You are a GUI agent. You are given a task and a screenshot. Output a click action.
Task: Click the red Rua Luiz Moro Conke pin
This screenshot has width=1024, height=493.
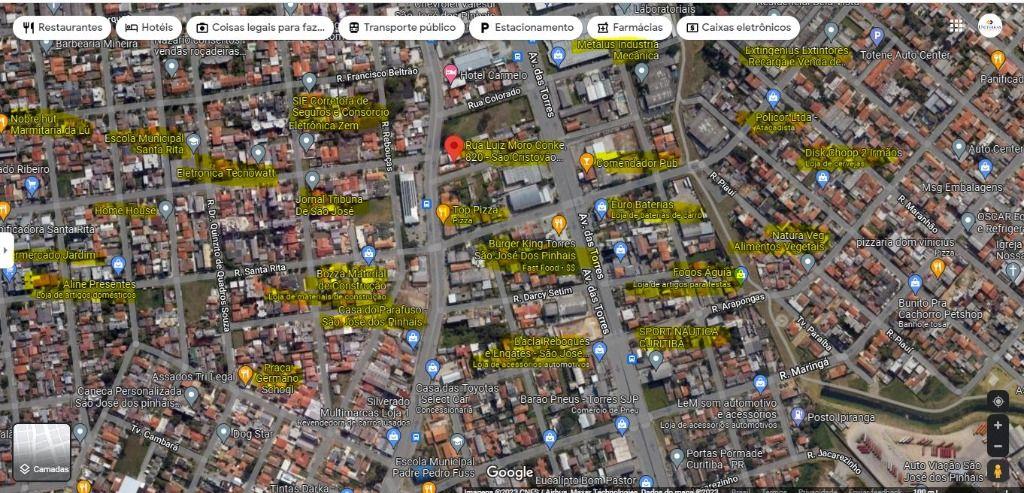pos(453,148)
